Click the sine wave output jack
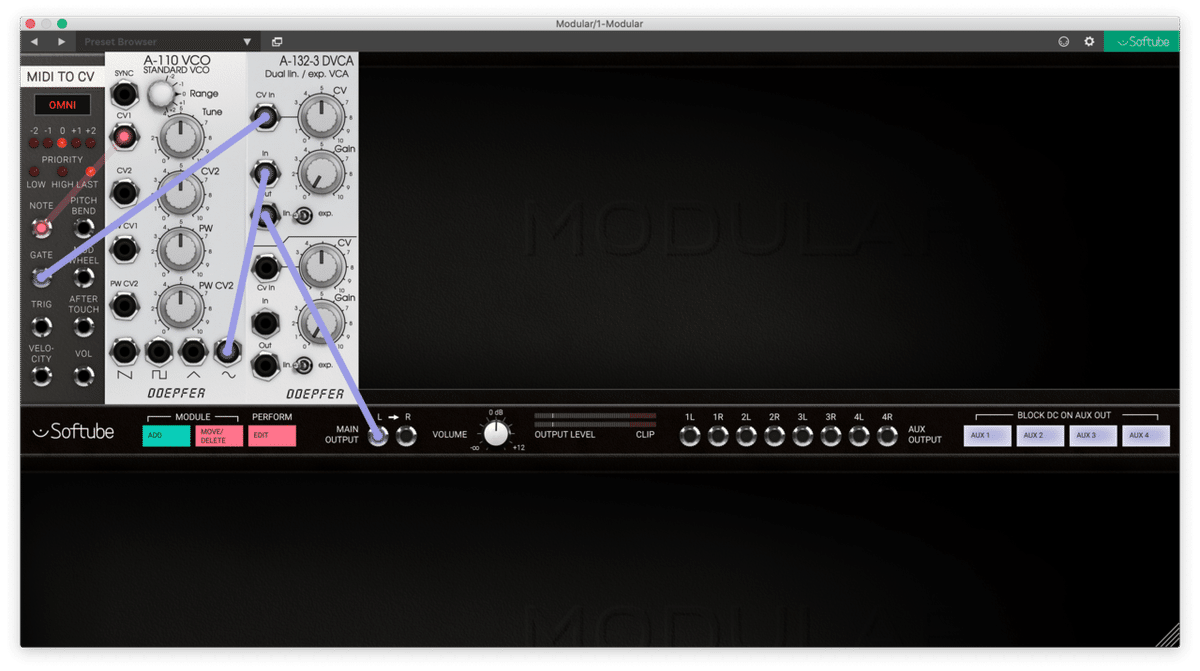1200x671 pixels. tap(228, 350)
